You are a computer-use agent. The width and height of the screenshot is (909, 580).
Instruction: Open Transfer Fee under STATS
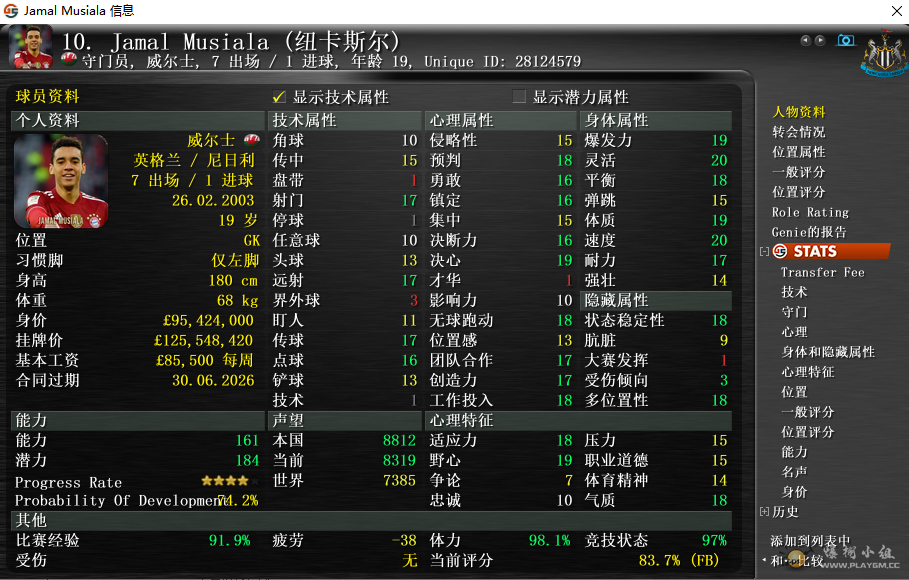pyautogui.click(x=822, y=272)
